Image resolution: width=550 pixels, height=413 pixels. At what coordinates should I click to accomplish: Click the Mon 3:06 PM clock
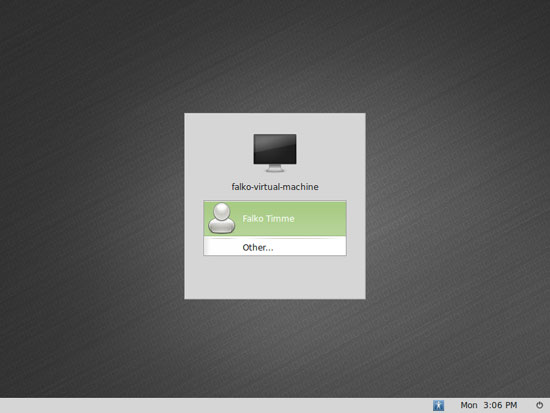click(489, 405)
